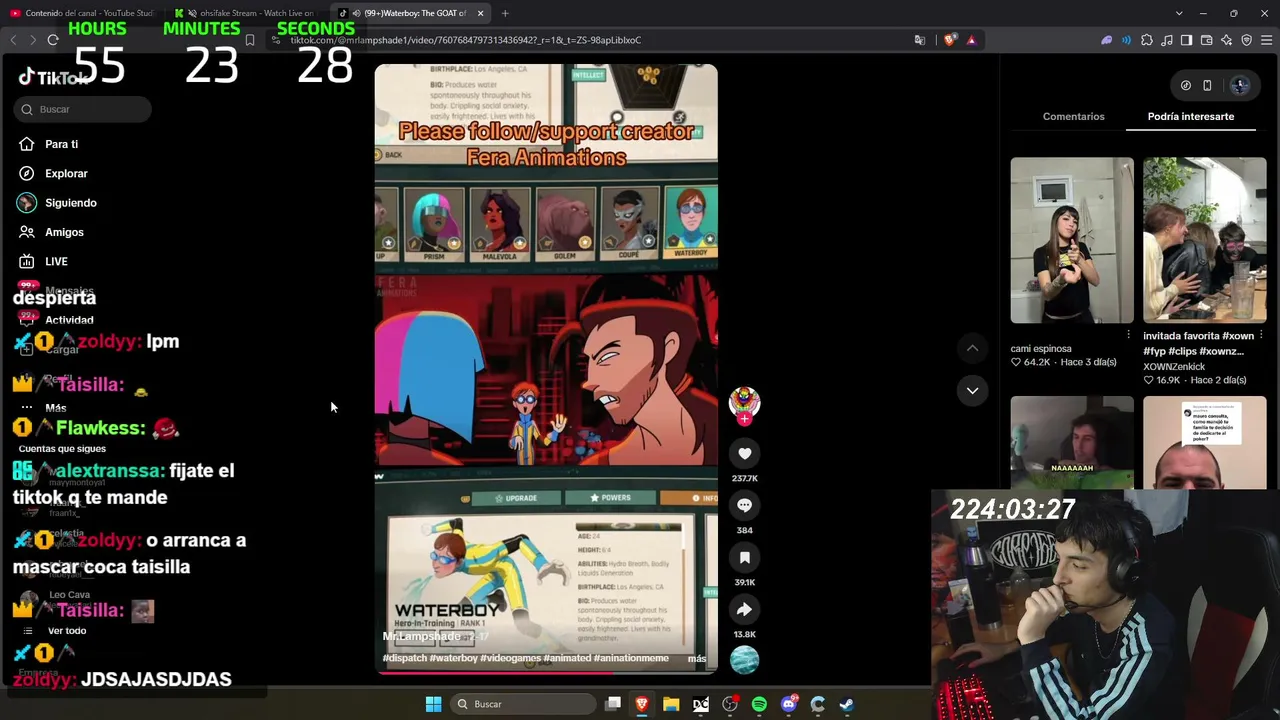Click Ver todo in followed accounts
This screenshot has height=720, width=1280.
(x=67, y=631)
